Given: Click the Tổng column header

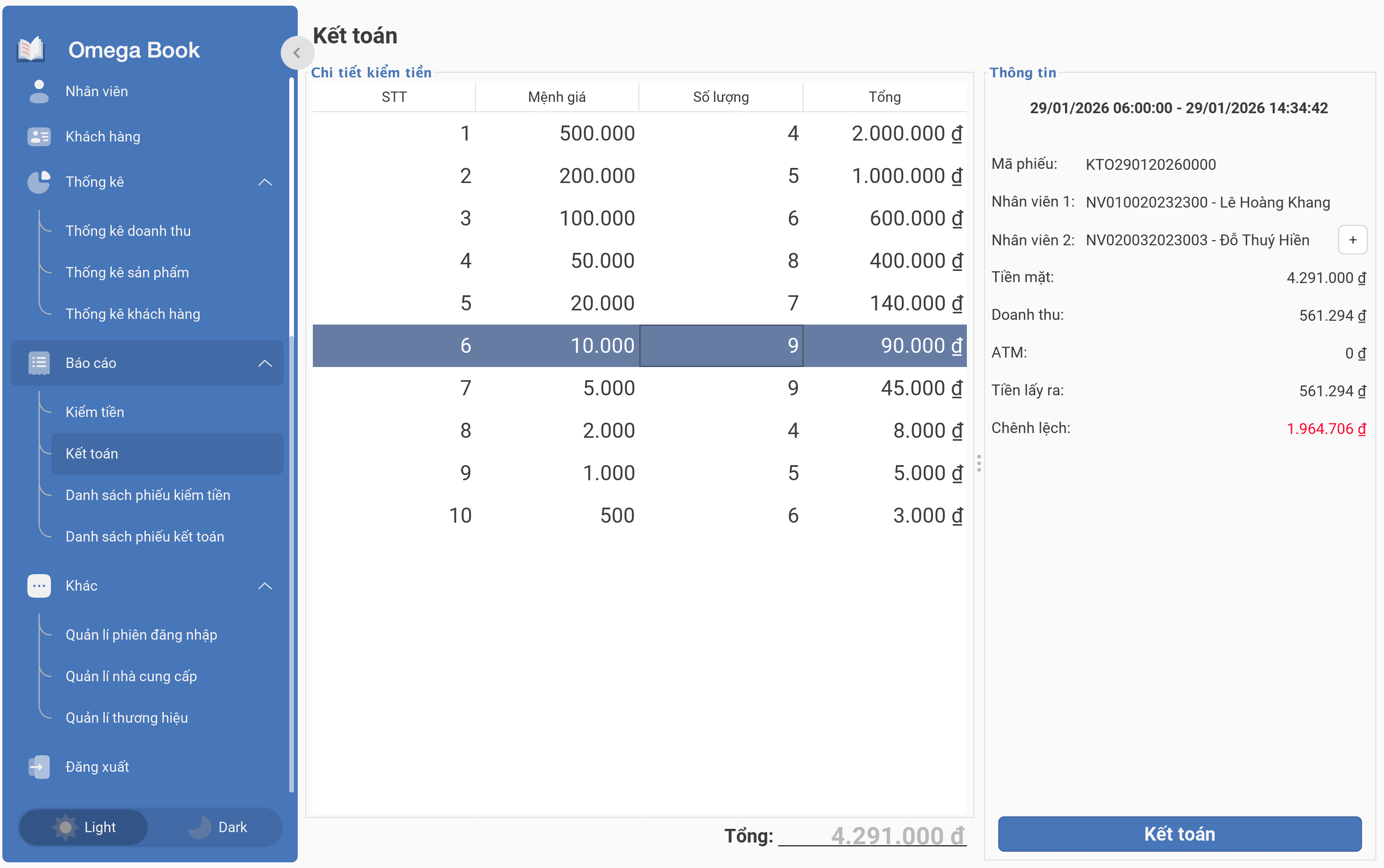Looking at the screenshot, I should pyautogui.click(x=884, y=97).
